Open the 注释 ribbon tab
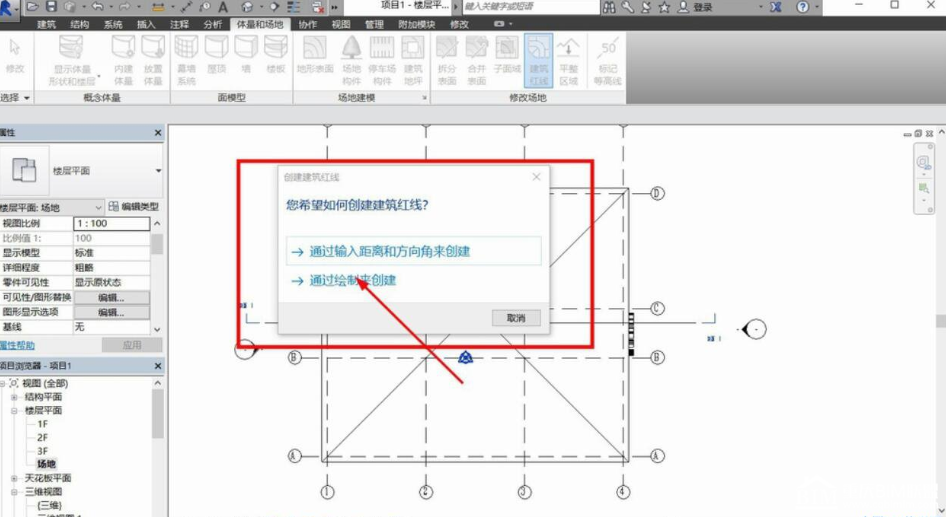Image resolution: width=946 pixels, height=517 pixels. point(179,25)
